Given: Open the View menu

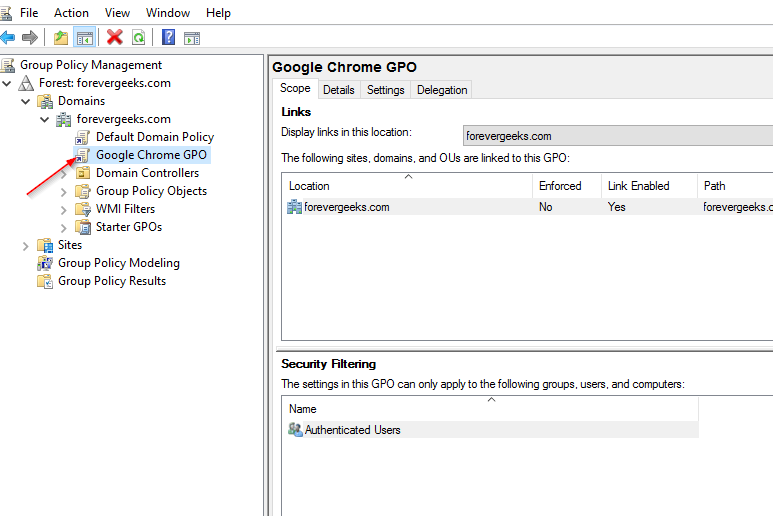Looking at the screenshot, I should tap(117, 13).
